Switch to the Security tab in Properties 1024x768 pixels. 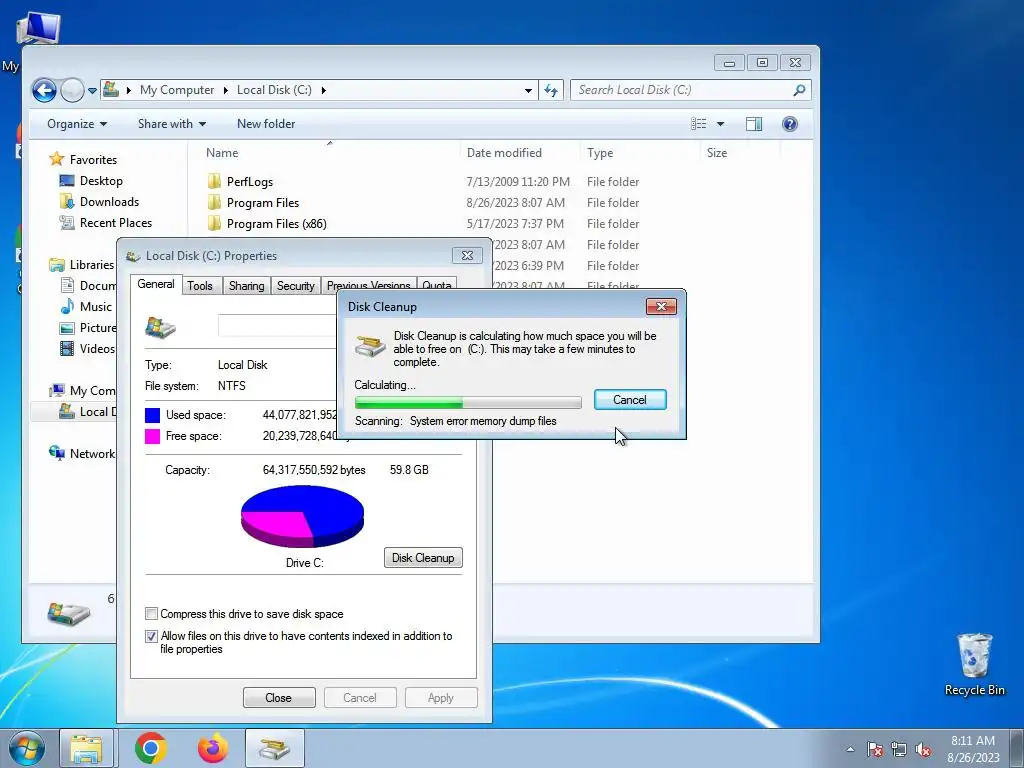click(x=295, y=285)
